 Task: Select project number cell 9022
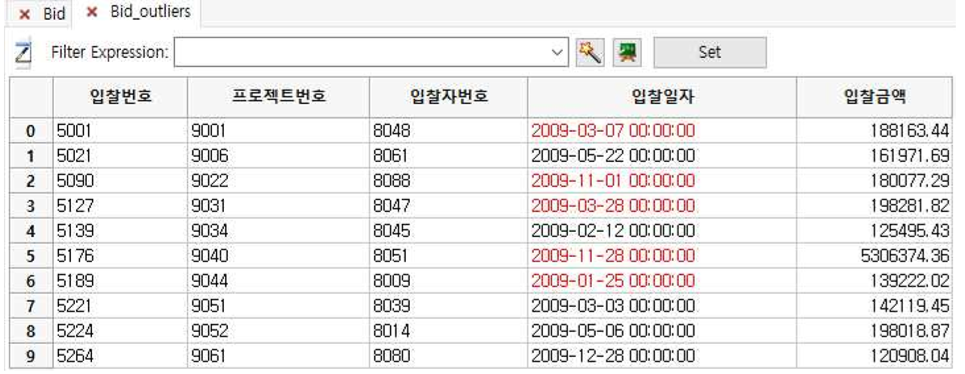[x=278, y=181]
